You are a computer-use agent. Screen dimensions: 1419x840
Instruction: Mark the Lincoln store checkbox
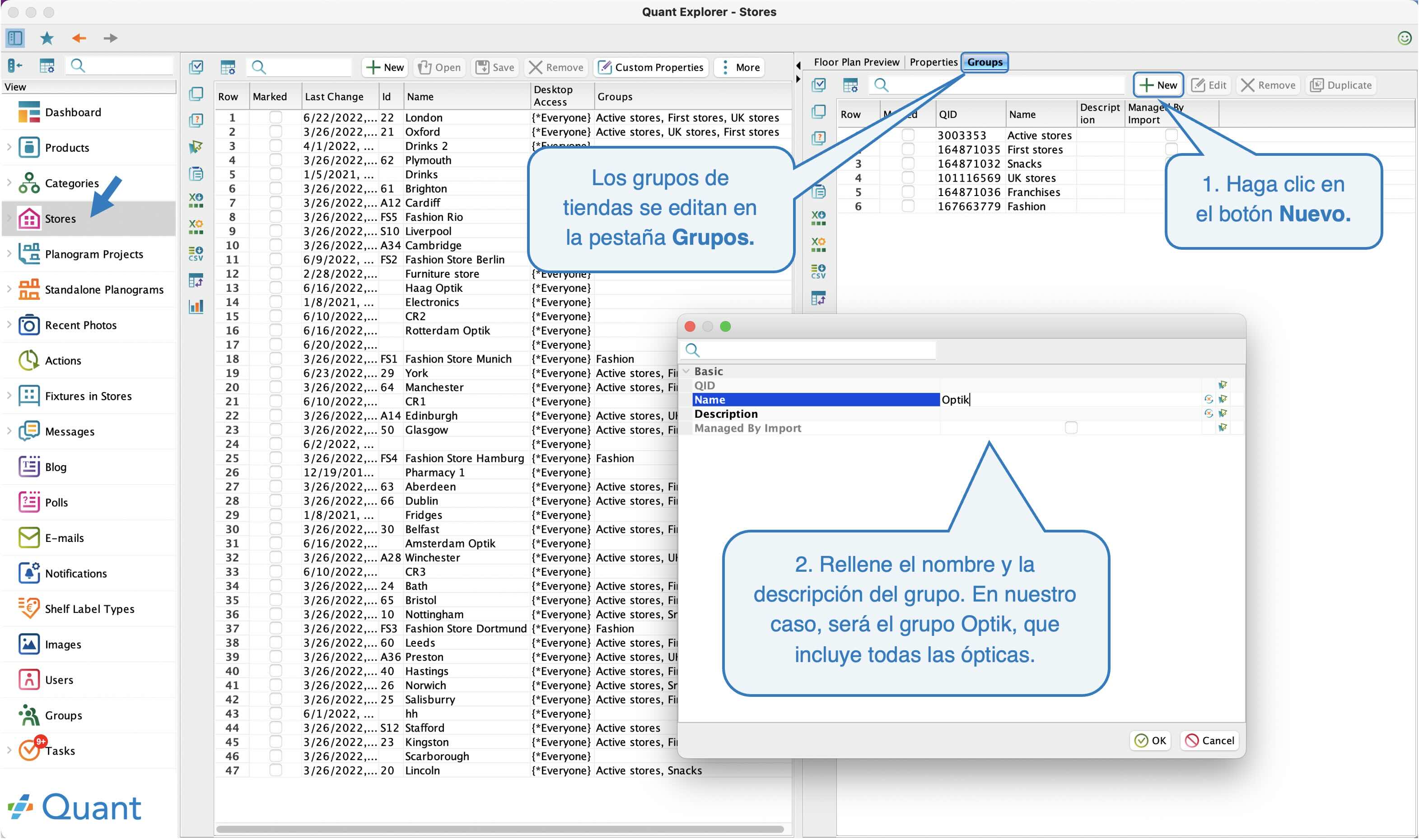[275, 770]
